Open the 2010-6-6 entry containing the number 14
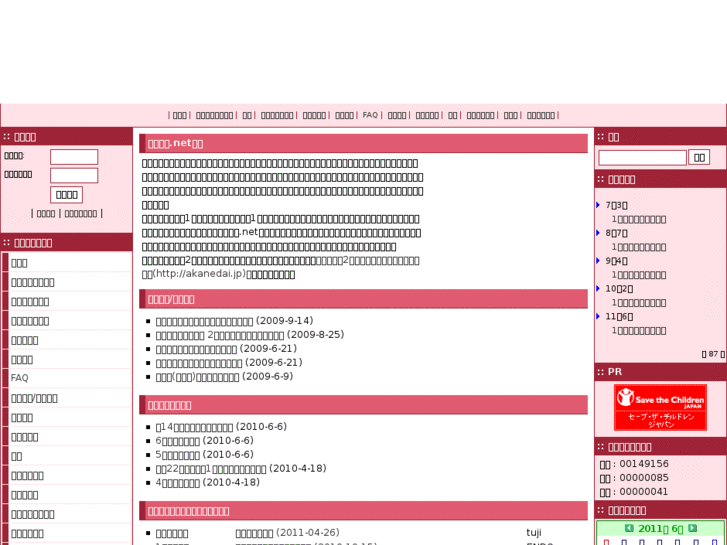Viewport: 727px width, 545px height. coord(194,427)
